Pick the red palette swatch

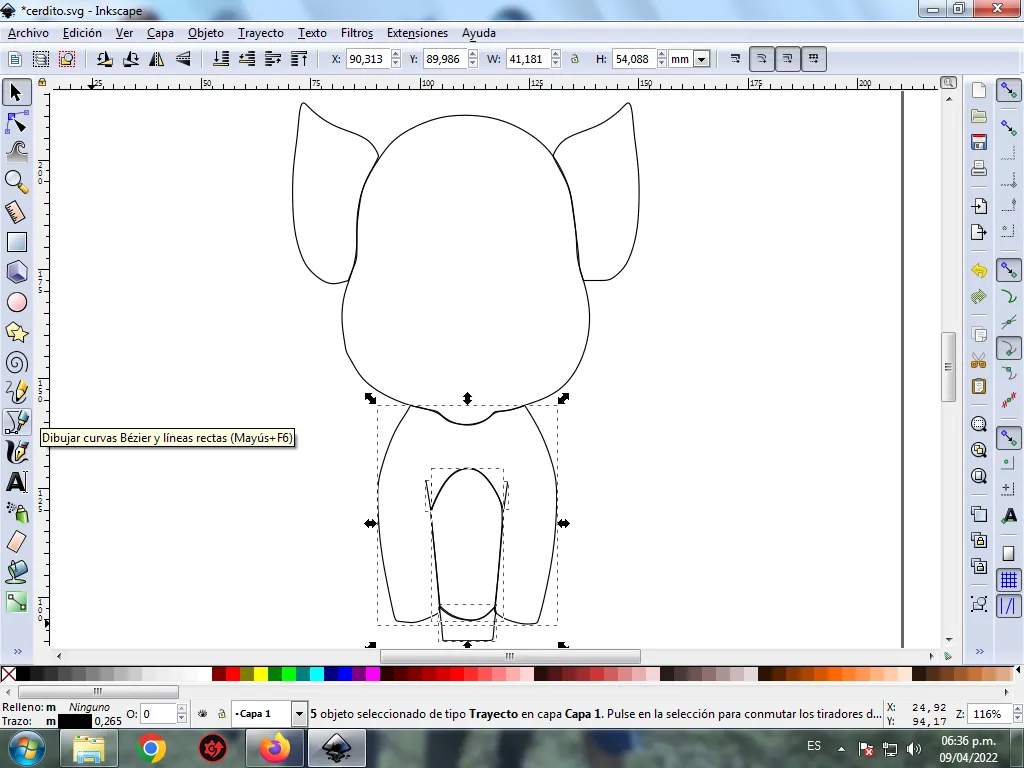coord(232,674)
